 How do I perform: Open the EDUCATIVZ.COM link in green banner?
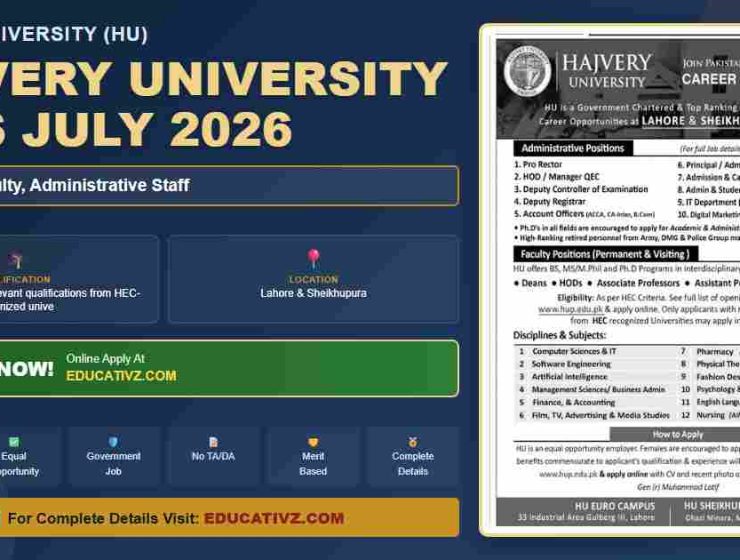click(x=121, y=376)
